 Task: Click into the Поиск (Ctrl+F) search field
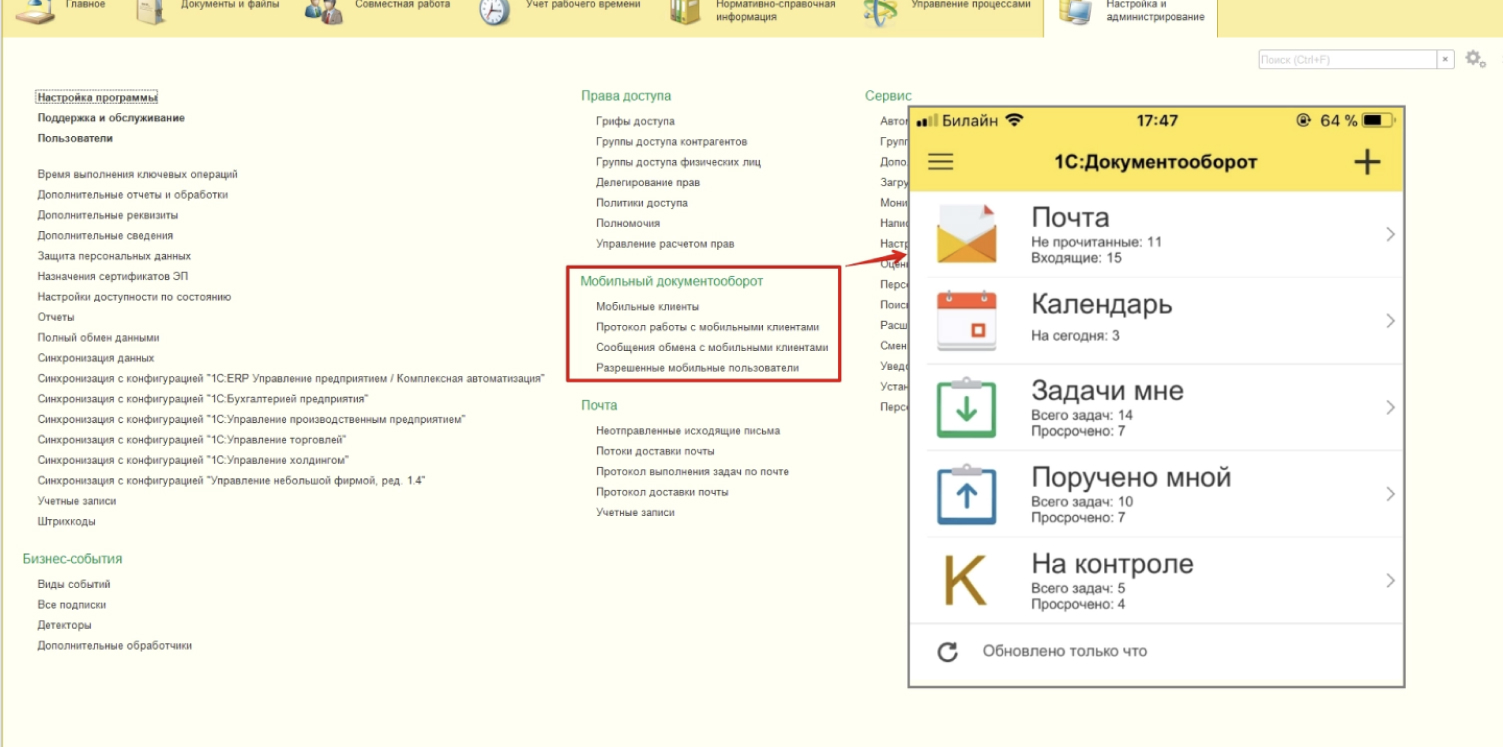click(1347, 60)
